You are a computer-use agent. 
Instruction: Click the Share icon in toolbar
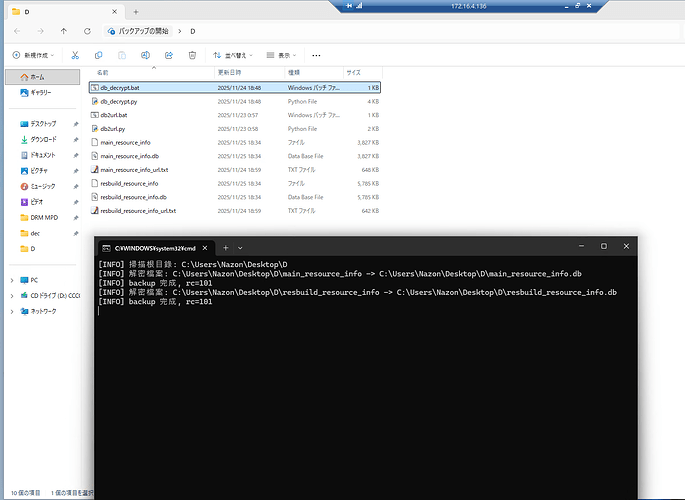pos(168,55)
